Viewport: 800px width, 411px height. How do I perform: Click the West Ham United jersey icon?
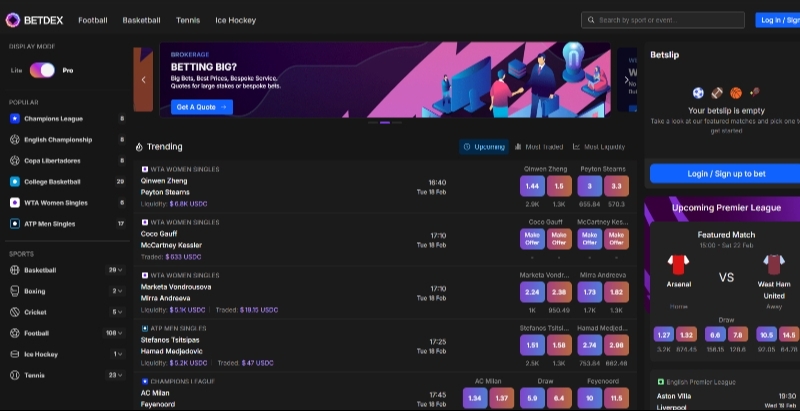click(774, 265)
